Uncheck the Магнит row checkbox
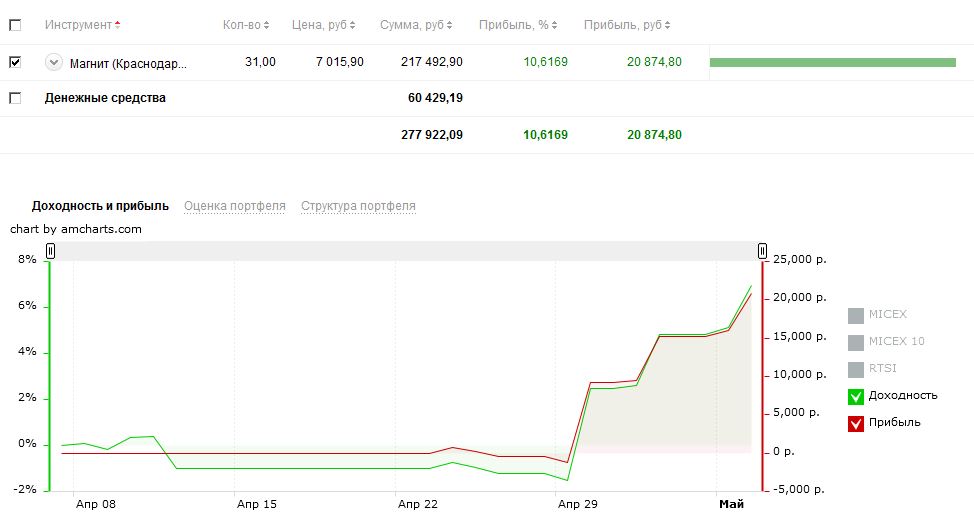 tap(15, 62)
